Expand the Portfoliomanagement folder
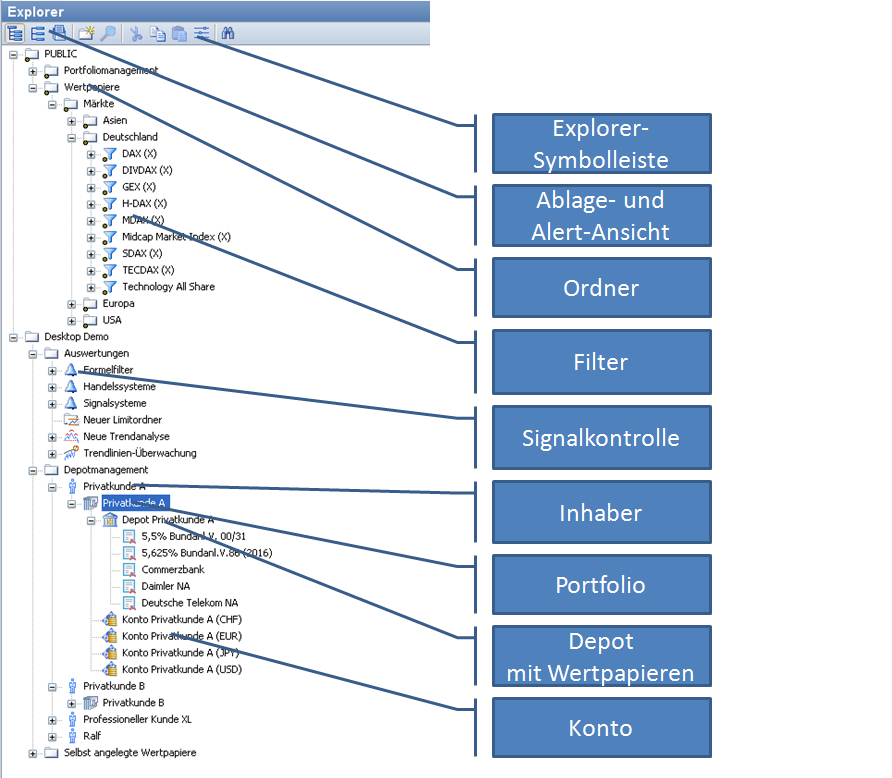892x778 pixels. coord(33,71)
